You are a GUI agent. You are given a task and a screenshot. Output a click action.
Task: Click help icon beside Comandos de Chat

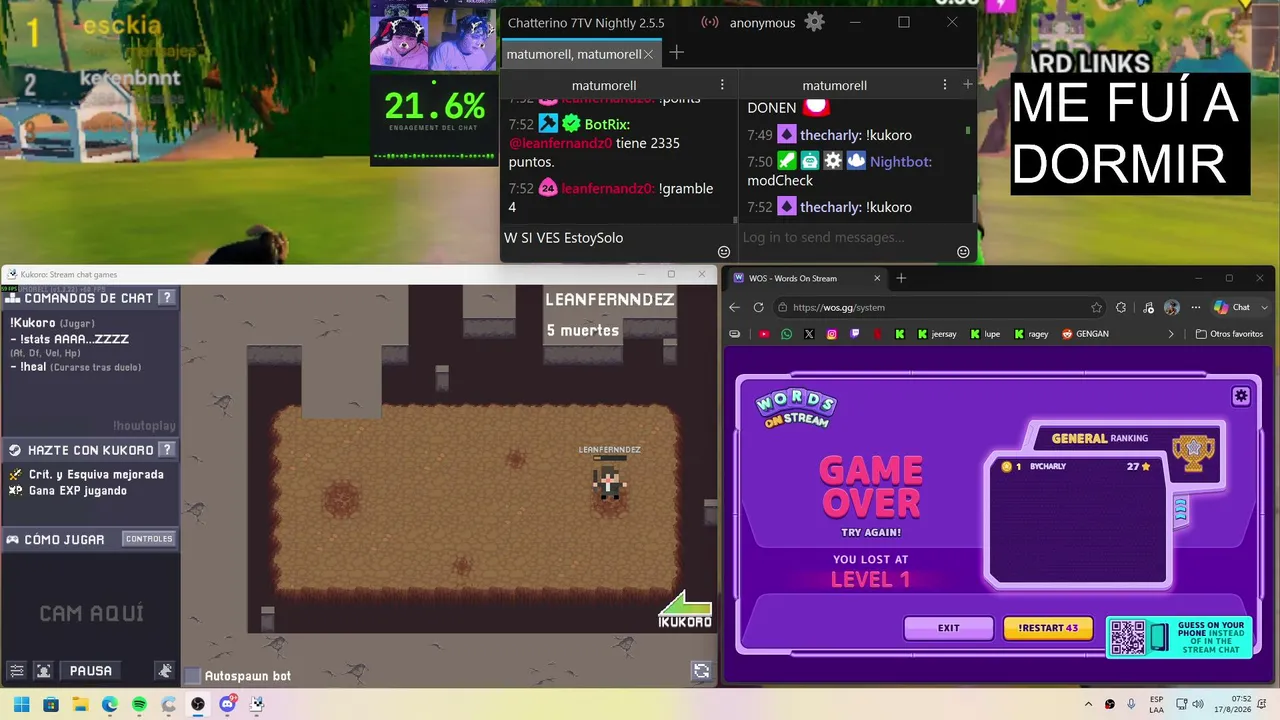pyautogui.click(x=167, y=297)
